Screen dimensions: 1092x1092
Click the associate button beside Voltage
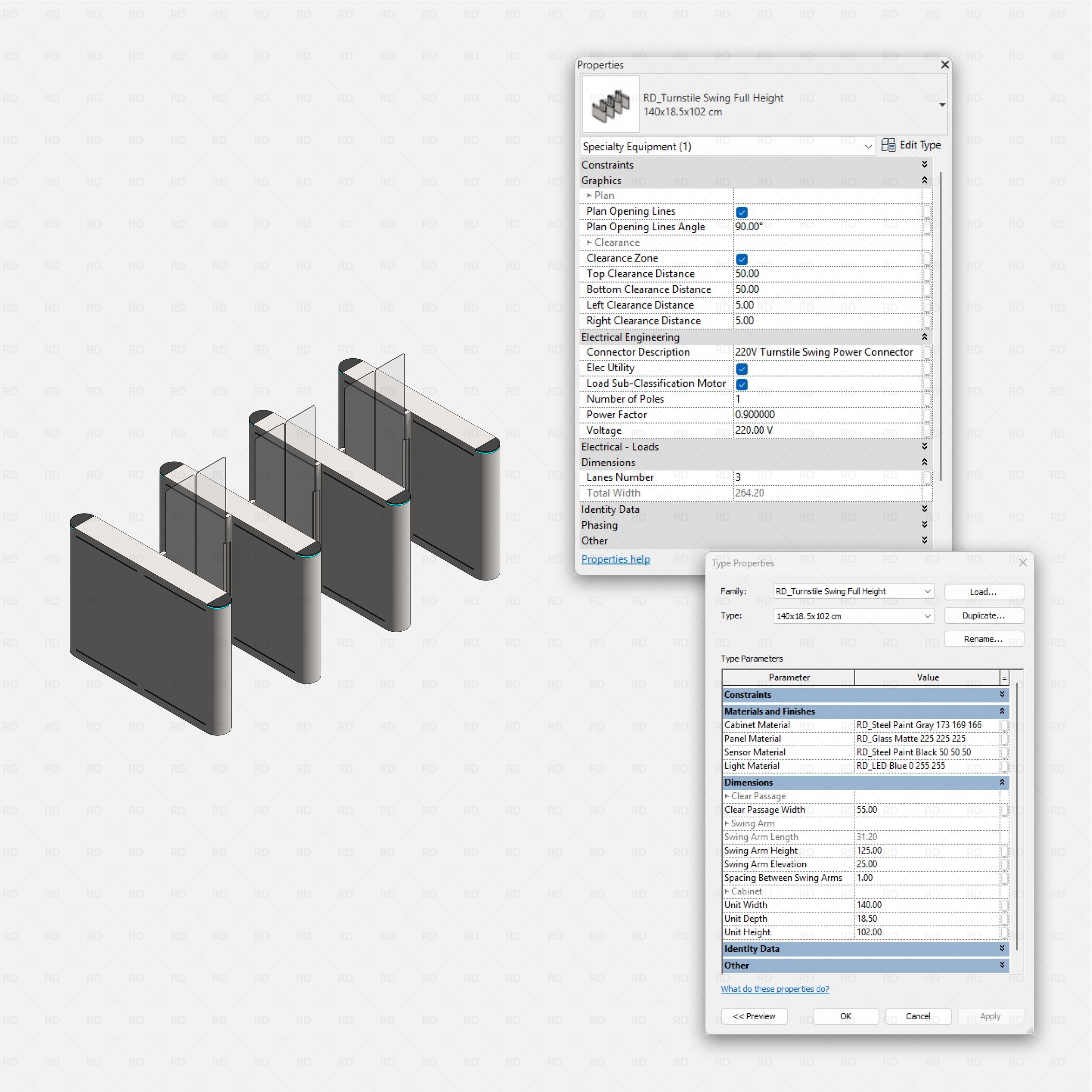[927, 430]
